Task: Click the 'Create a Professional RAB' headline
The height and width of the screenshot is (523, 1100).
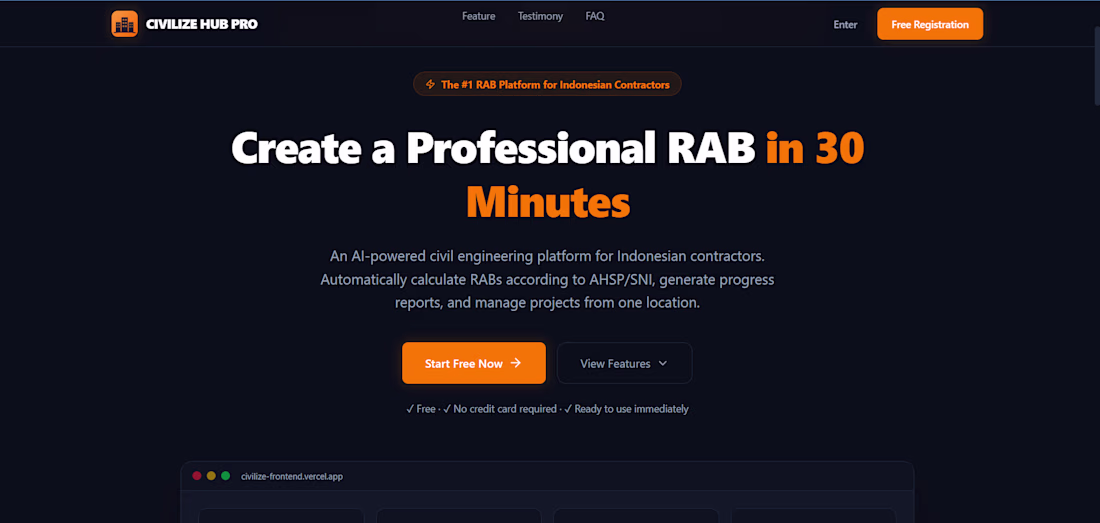Action: (494, 148)
